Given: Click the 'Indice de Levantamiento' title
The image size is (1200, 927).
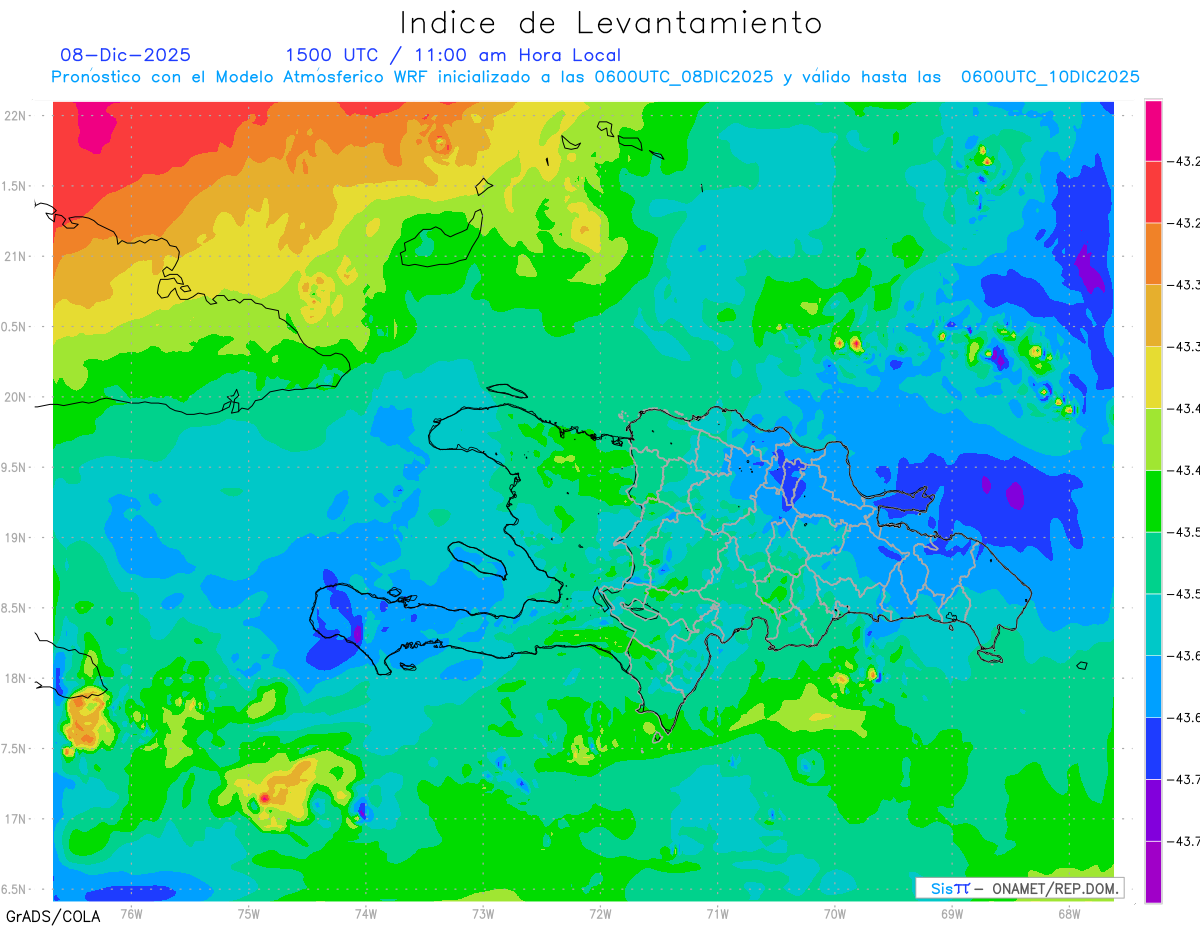Looking at the screenshot, I should 611,23.
